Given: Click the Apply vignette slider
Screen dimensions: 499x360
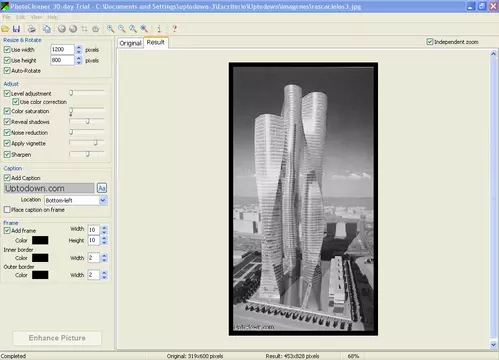Looking at the screenshot, I should click(x=87, y=143).
